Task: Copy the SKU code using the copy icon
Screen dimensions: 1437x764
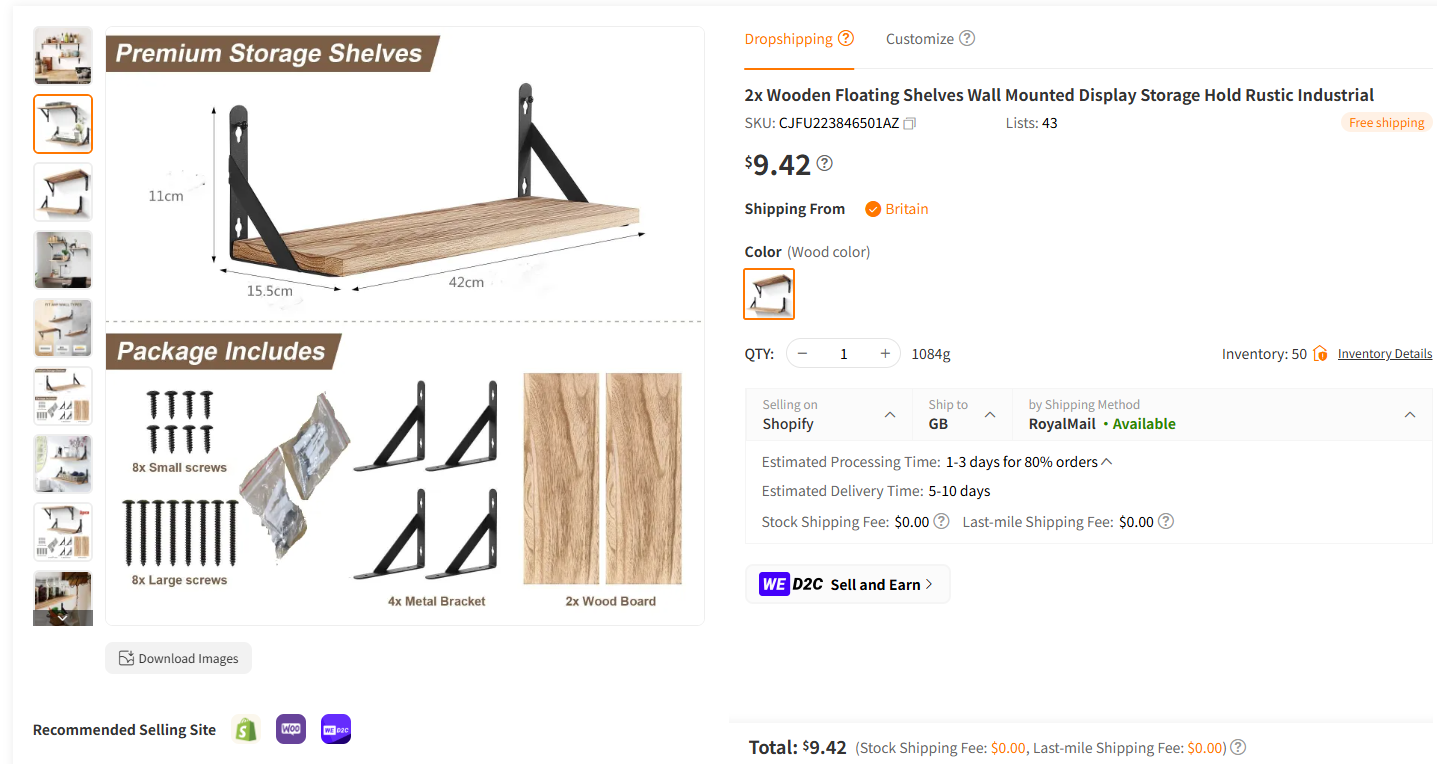Action: tap(908, 122)
